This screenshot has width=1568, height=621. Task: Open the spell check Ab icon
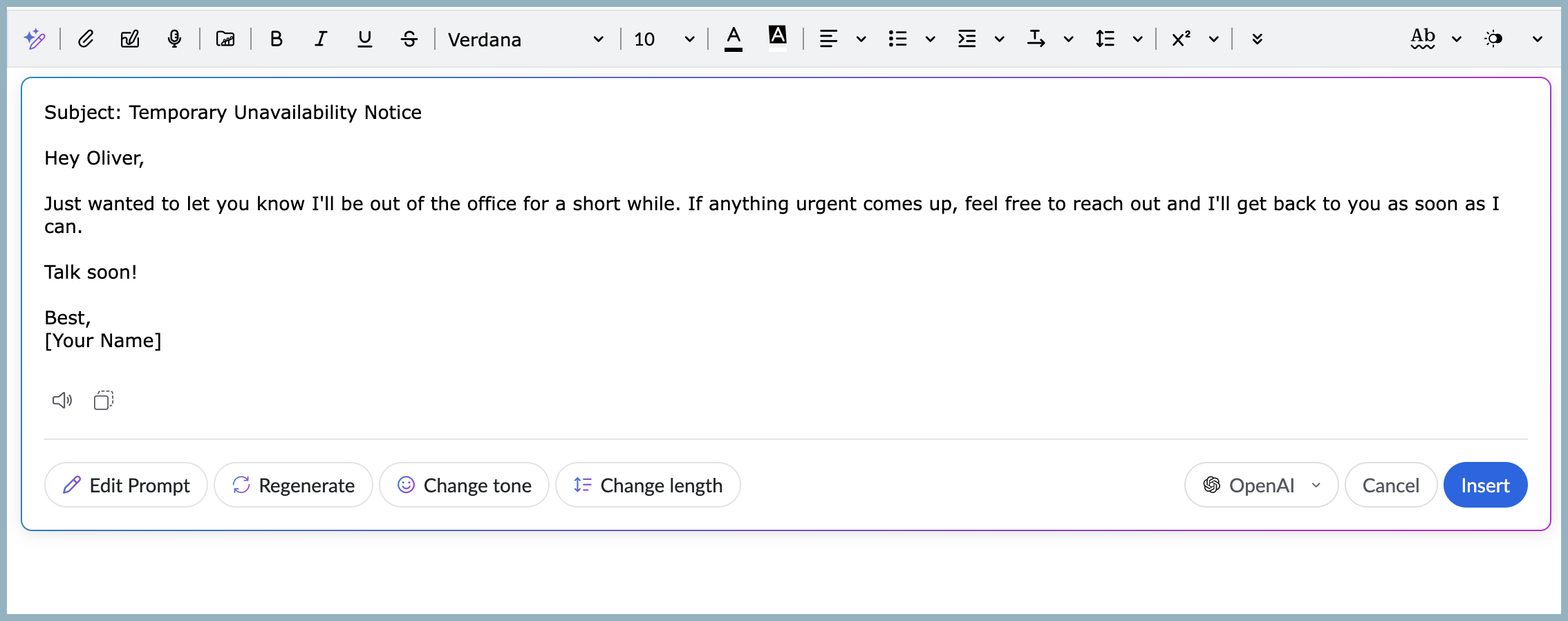coord(1423,39)
